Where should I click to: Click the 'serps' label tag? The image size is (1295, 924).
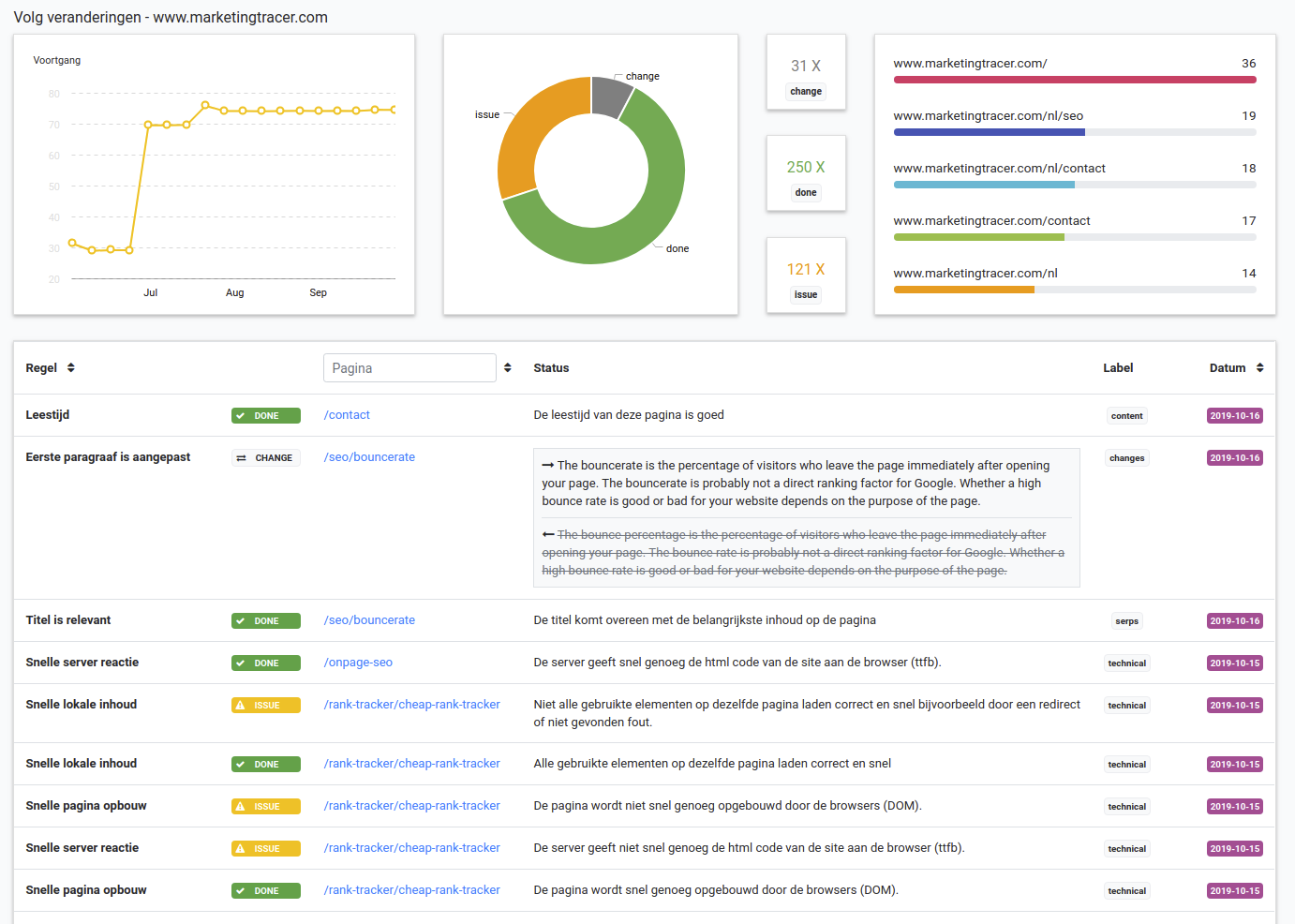point(1126,621)
